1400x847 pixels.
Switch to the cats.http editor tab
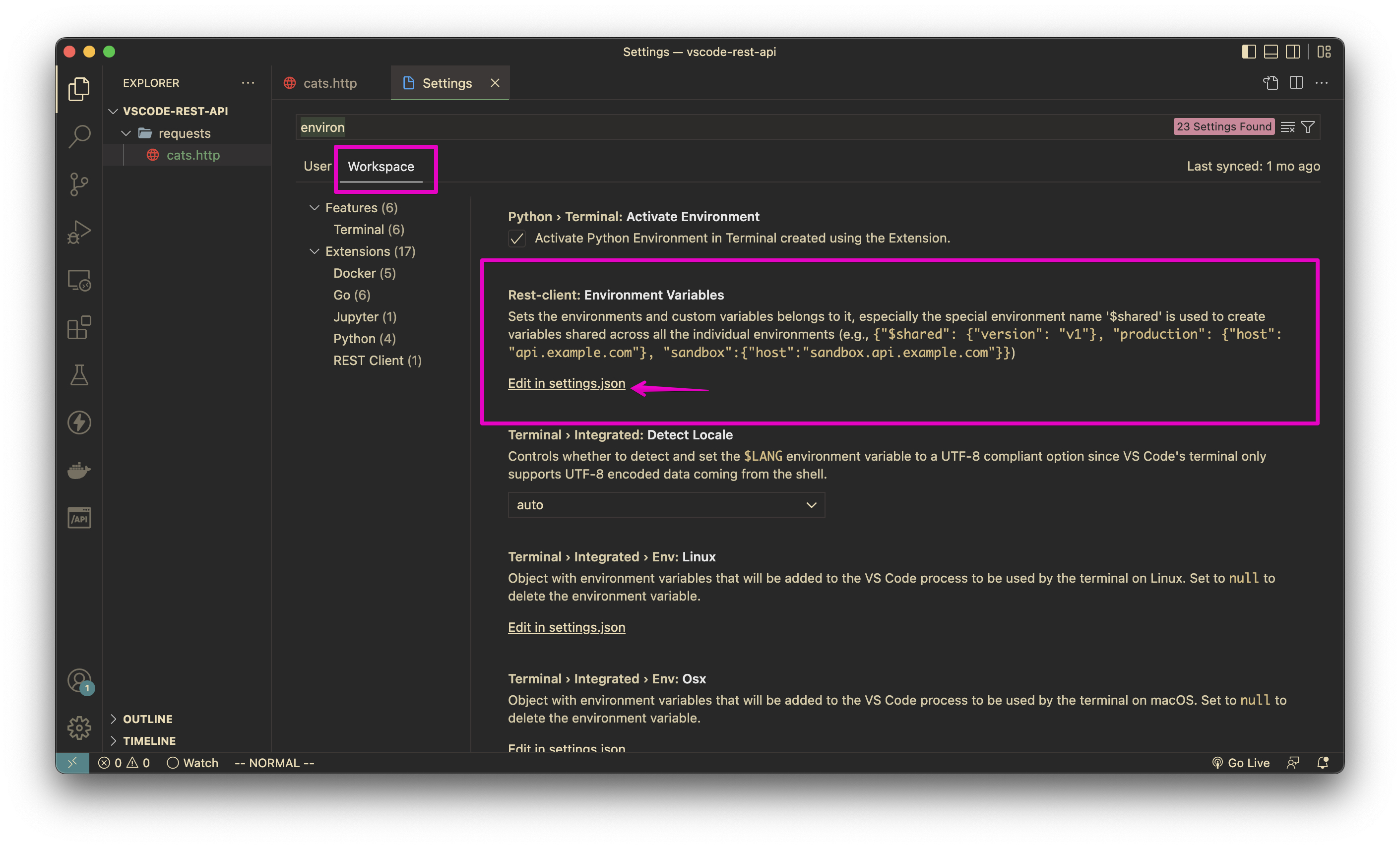pyautogui.click(x=331, y=83)
